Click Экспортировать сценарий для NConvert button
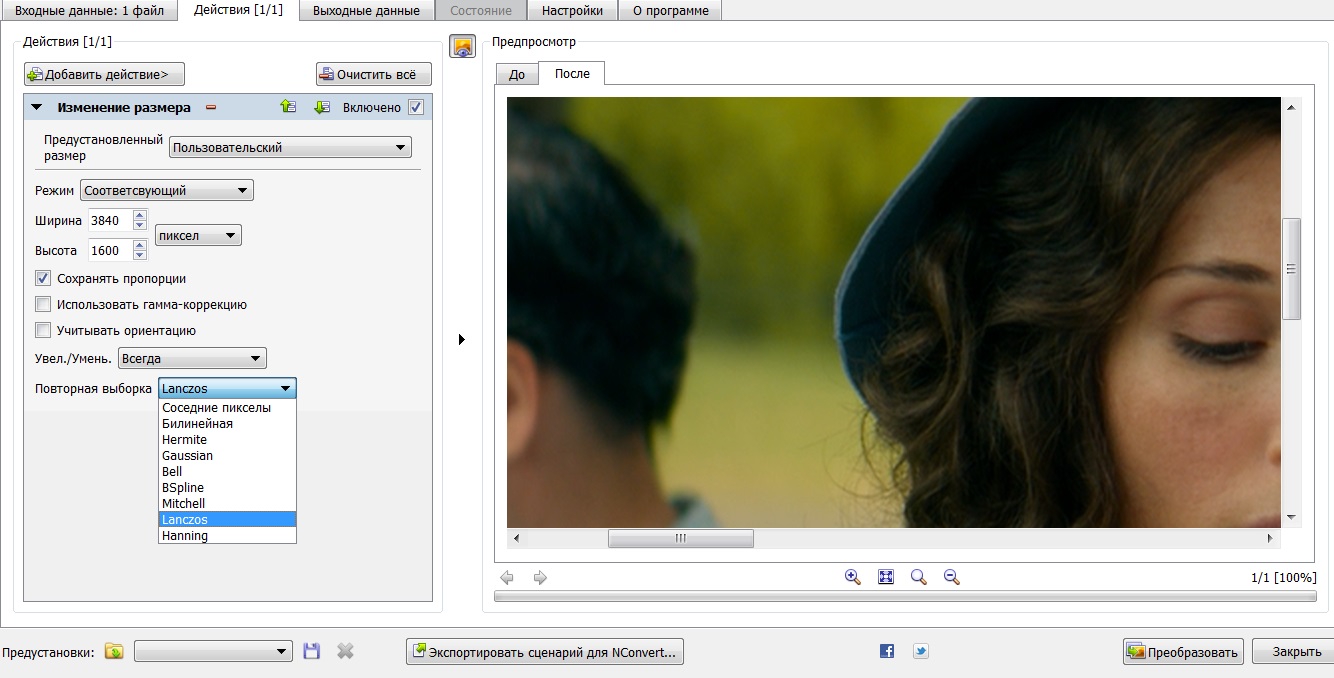 click(545, 652)
